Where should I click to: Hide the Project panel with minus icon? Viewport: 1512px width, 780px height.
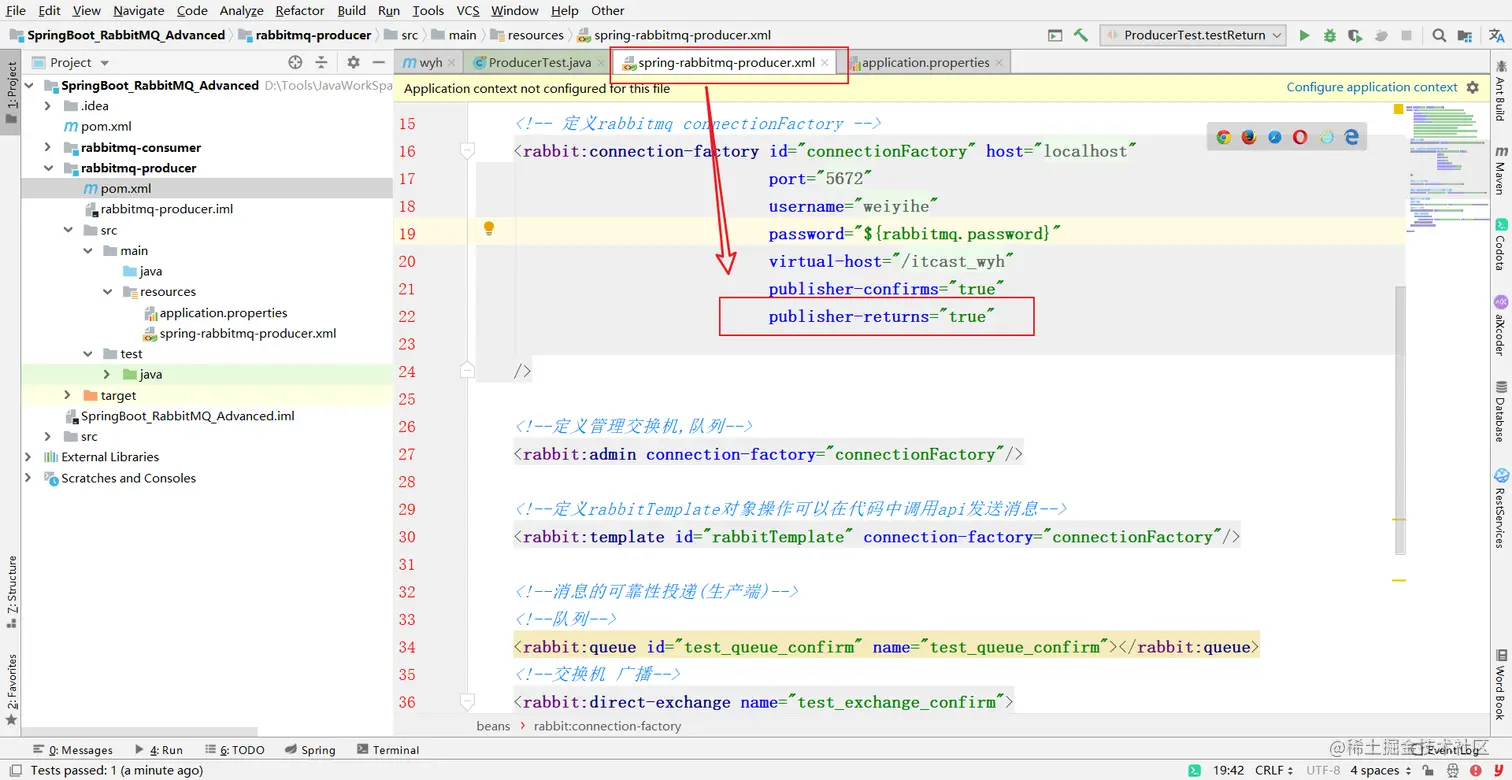tap(379, 62)
